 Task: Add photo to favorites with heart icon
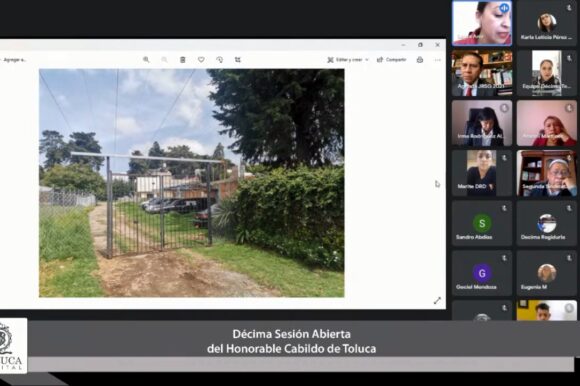(x=201, y=60)
